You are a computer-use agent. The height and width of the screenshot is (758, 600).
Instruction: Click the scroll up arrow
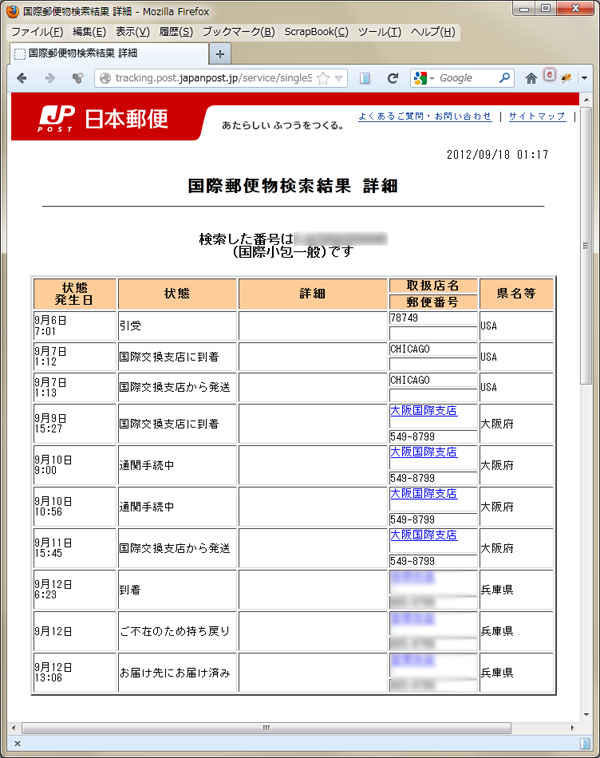pos(585,100)
